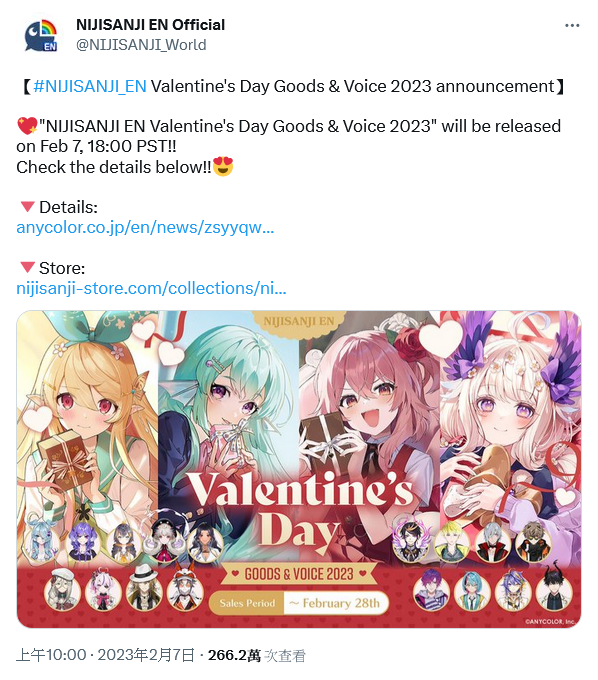This screenshot has height=680, width=598.
Task: Click the blue-haired character avatar far left
Action: tap(42, 542)
